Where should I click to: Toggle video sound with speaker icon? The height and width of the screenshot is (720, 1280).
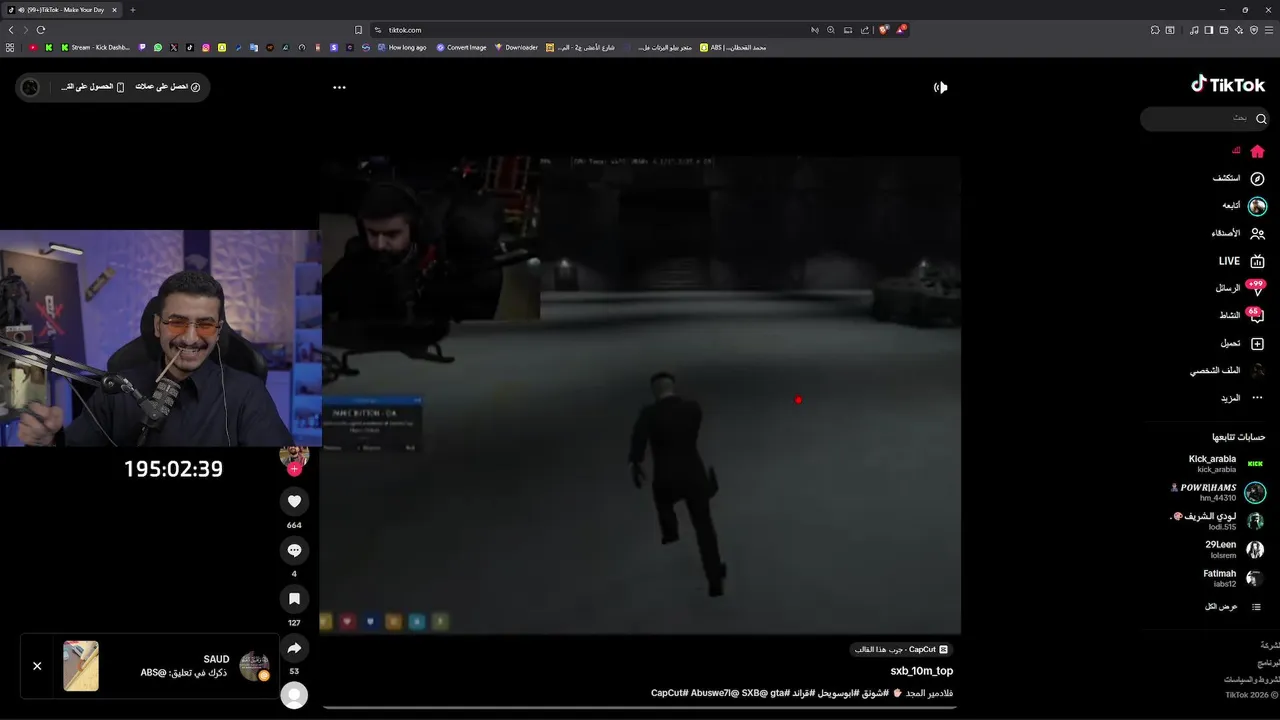(x=940, y=87)
